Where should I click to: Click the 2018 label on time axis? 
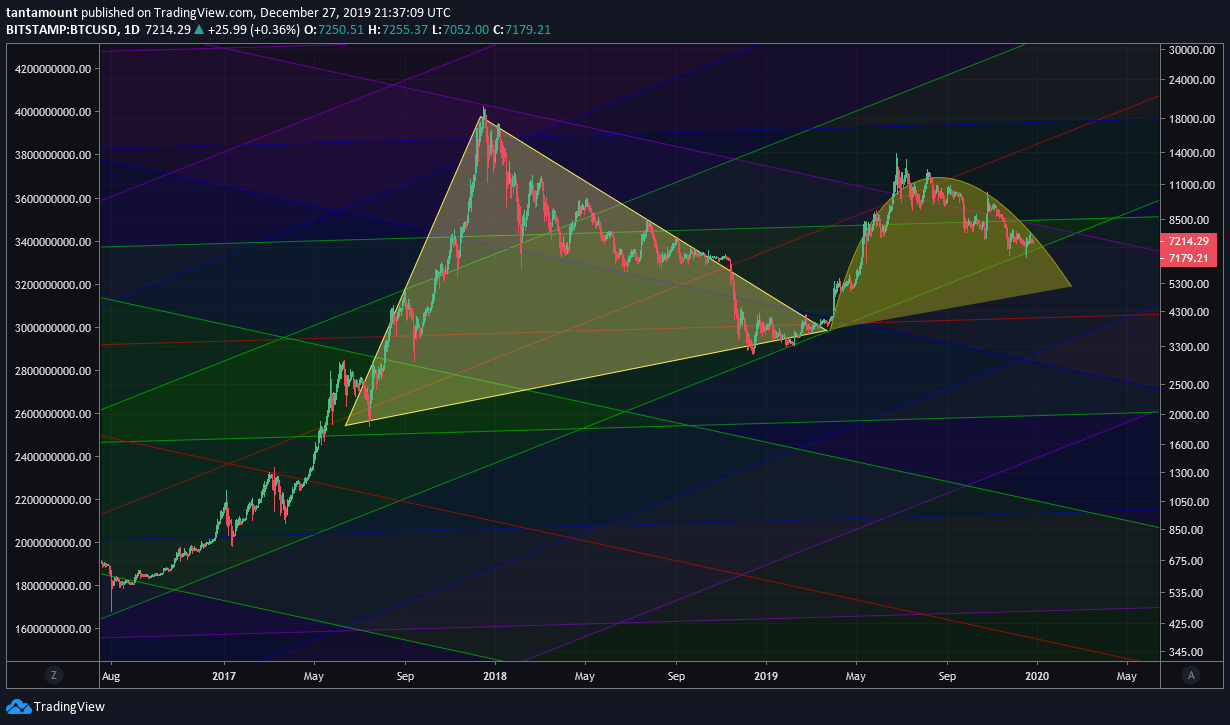coord(495,675)
